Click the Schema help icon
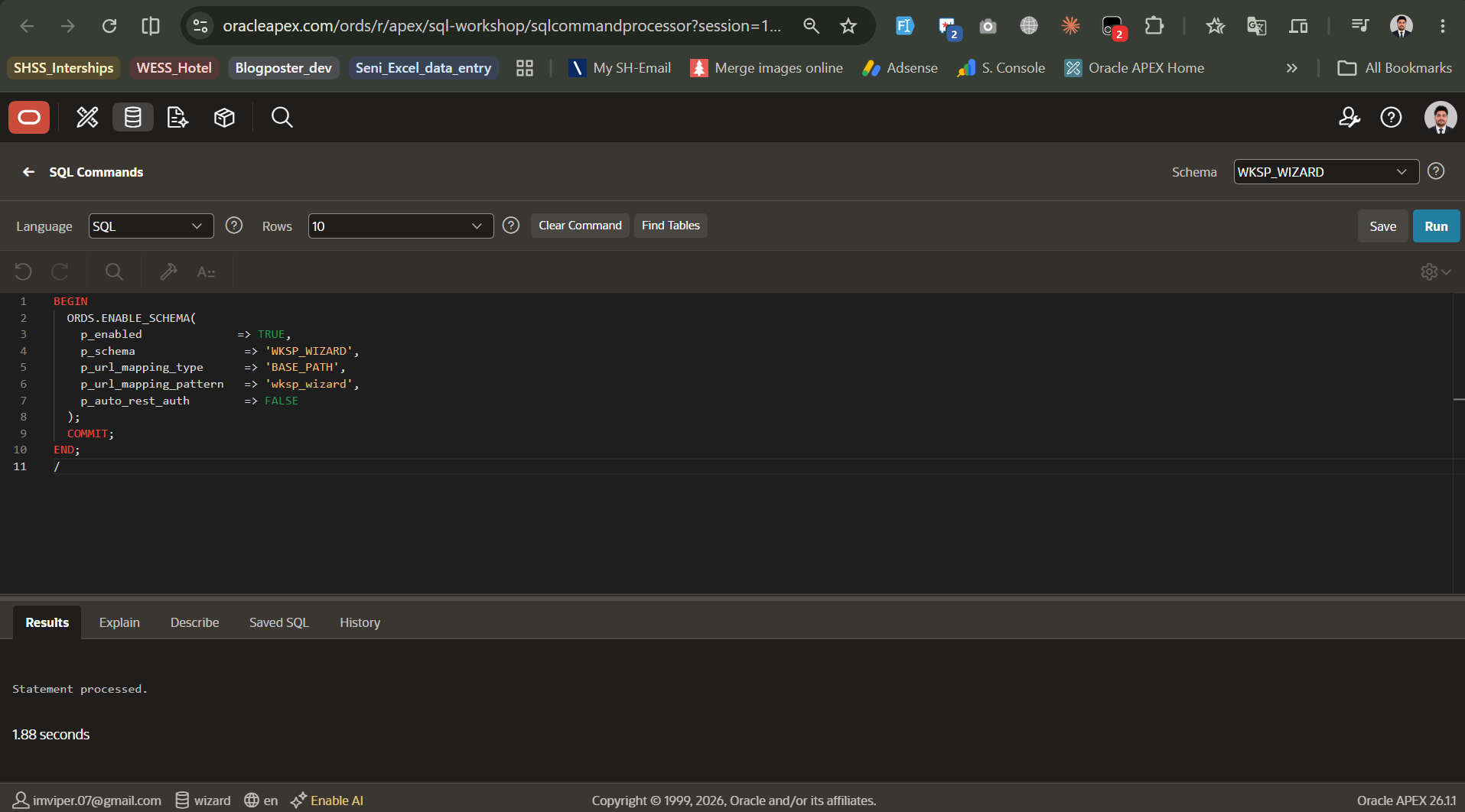This screenshot has height=812, width=1465. click(1436, 171)
